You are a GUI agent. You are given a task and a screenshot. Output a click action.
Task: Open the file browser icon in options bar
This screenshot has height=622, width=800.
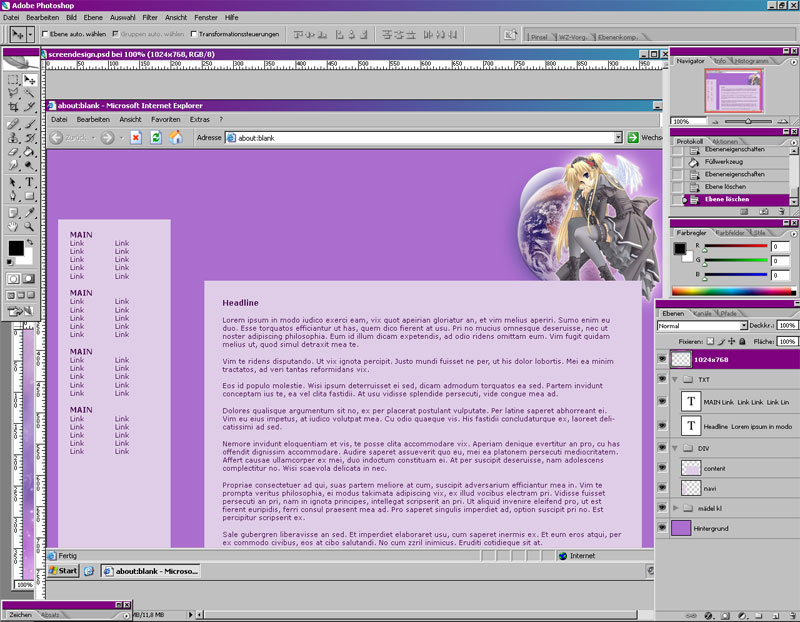(510, 35)
